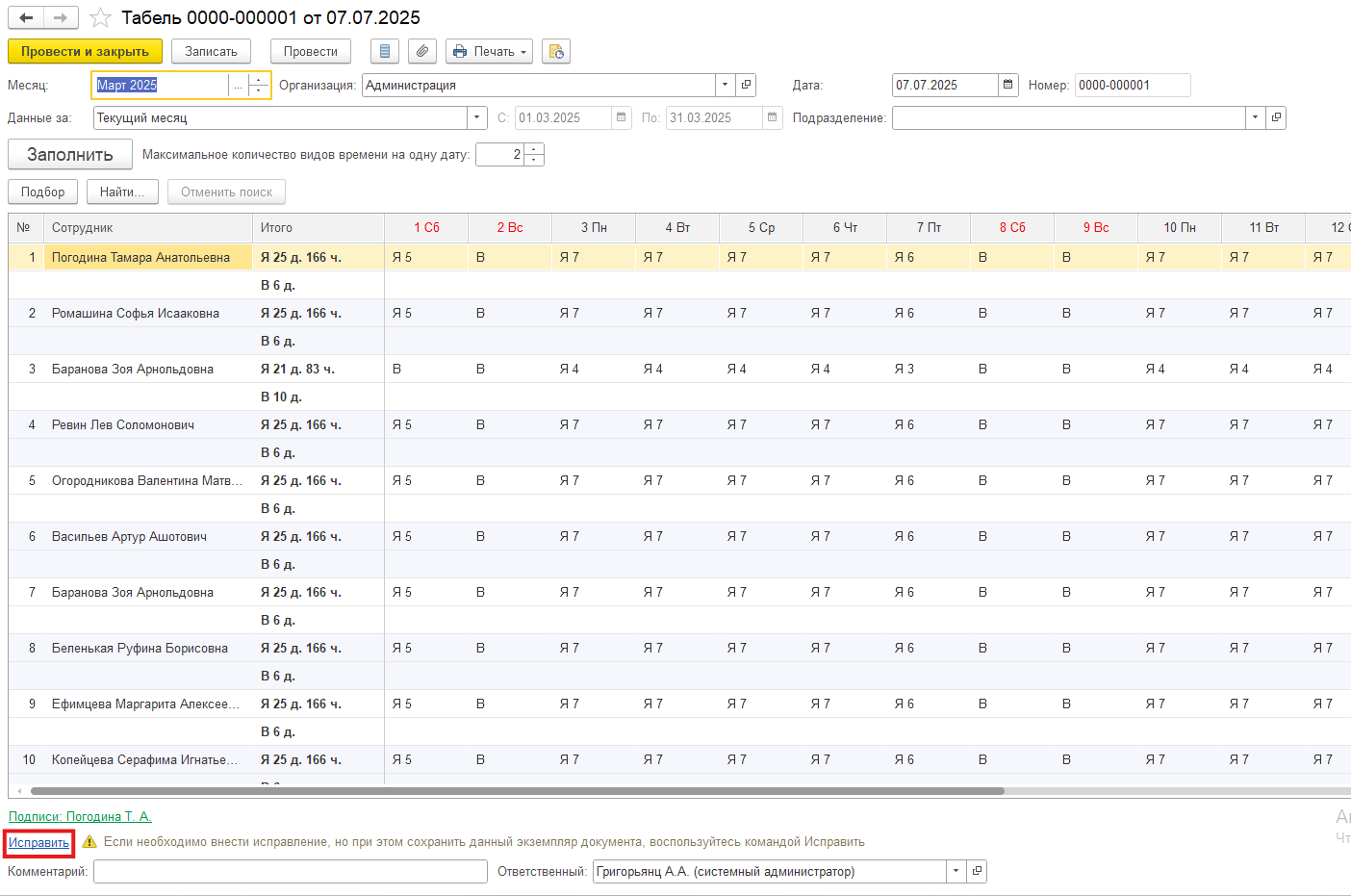1351x896 pixels.
Task: Expand the Данные за dropdown list
Action: coord(477,117)
